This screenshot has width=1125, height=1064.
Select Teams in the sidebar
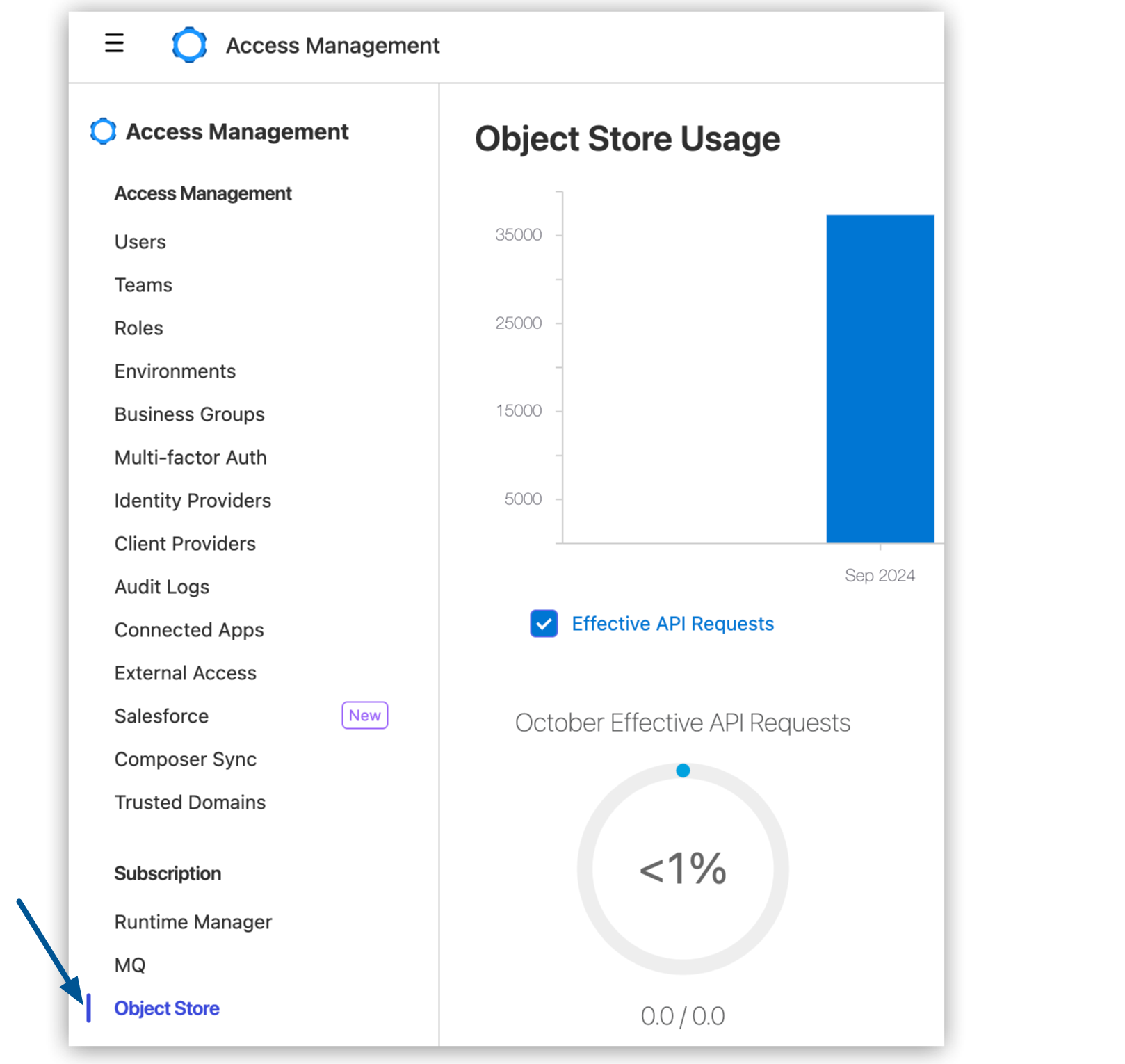tap(143, 284)
